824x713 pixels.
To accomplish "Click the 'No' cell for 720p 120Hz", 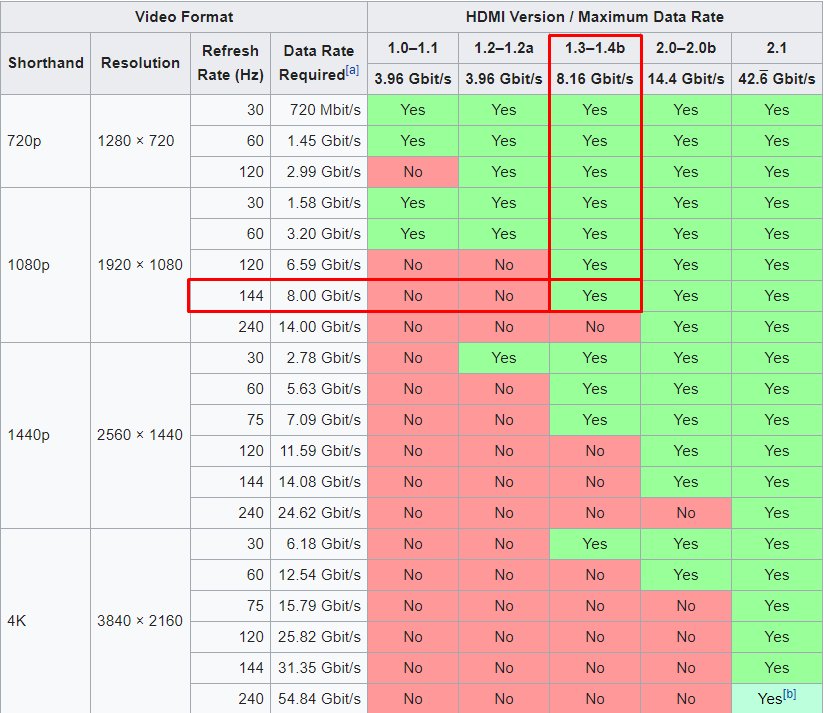I will coord(413,172).
